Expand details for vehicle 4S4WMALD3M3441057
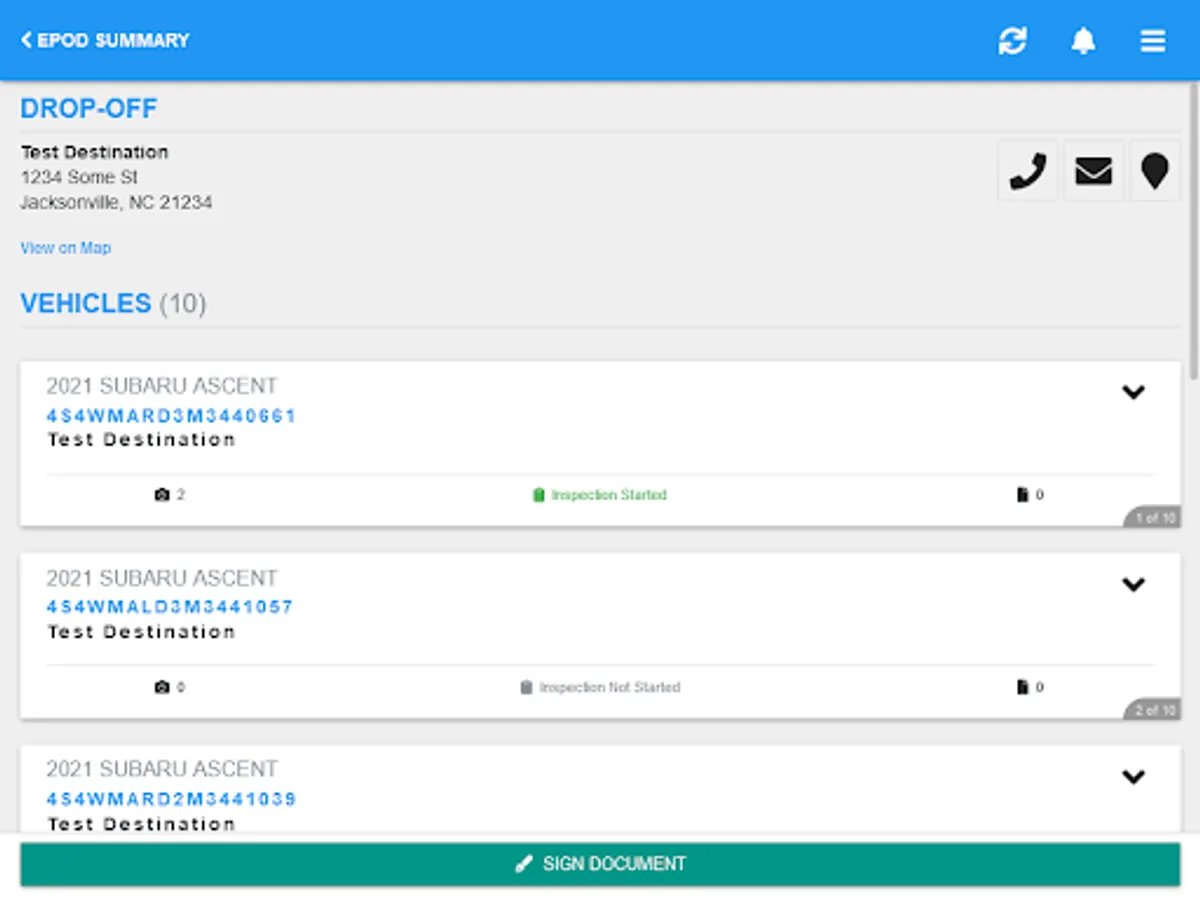This screenshot has width=1200, height=900. tap(1134, 585)
